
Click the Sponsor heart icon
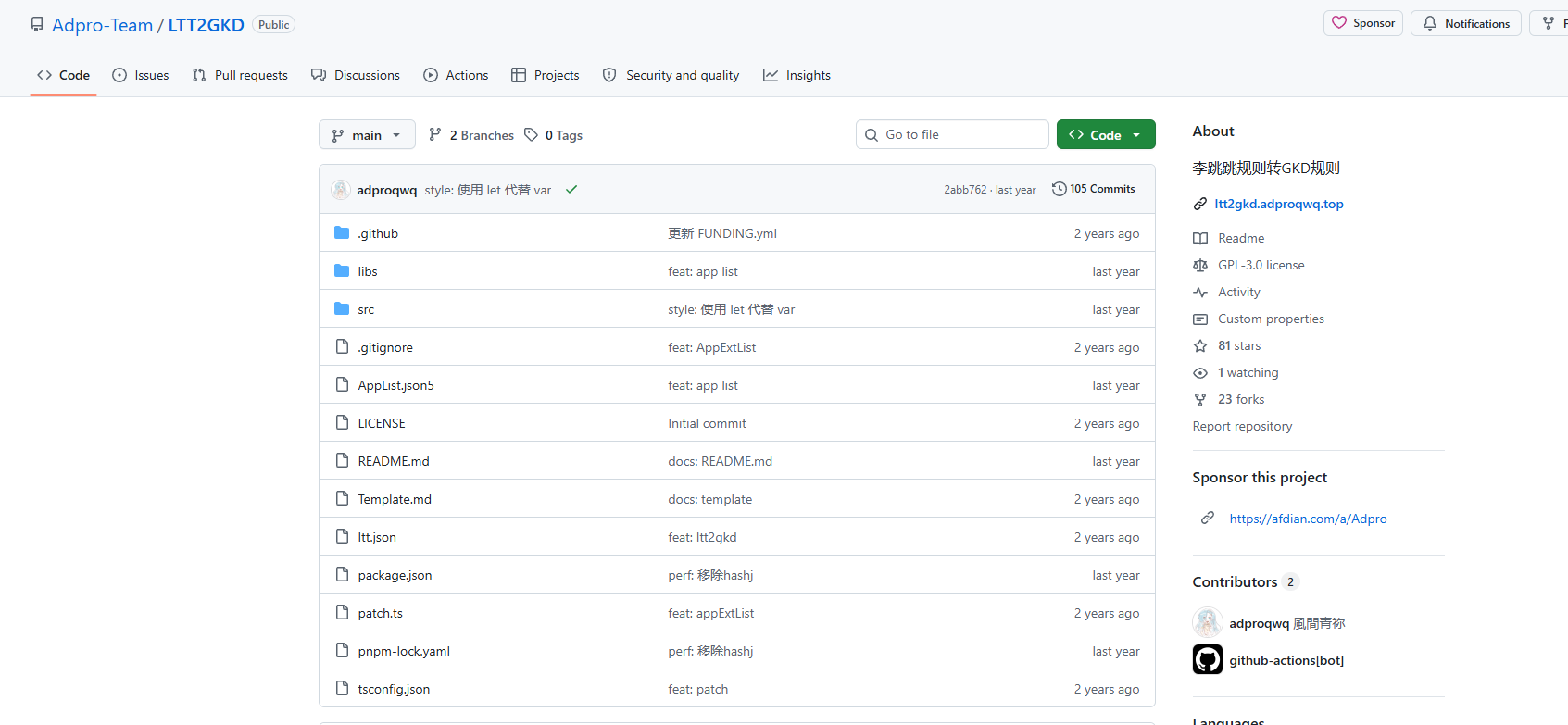pos(1339,23)
